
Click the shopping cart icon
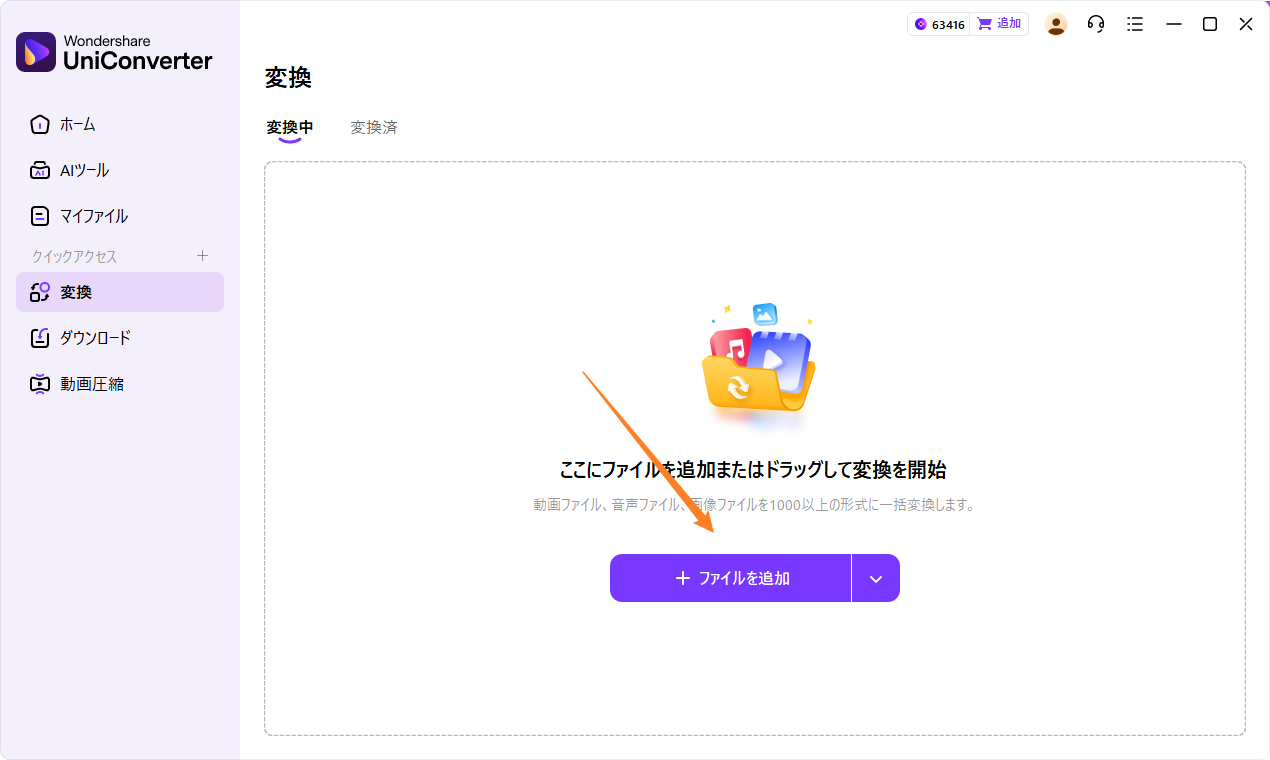point(984,22)
